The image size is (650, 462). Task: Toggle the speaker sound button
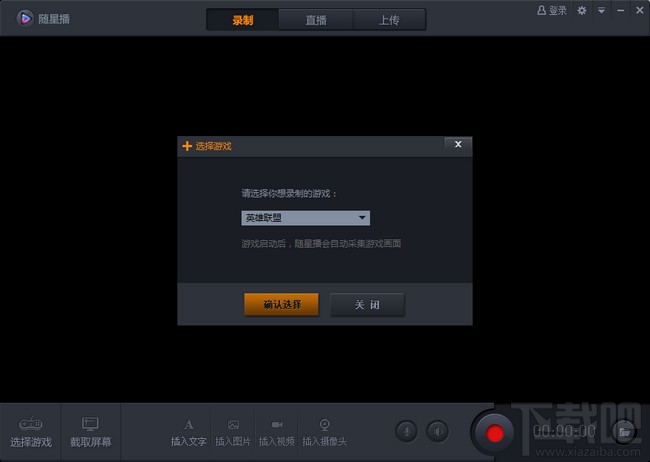[x=437, y=431]
